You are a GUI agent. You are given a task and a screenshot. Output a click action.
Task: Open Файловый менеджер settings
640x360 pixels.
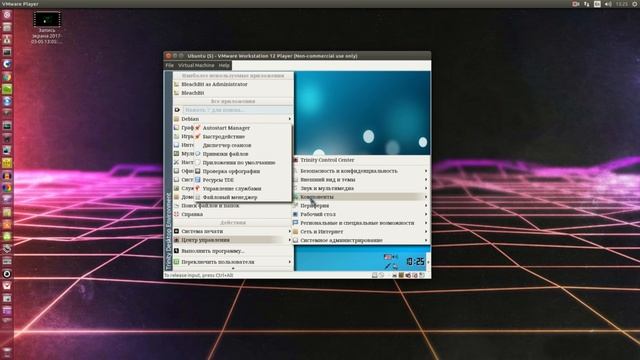coord(230,197)
